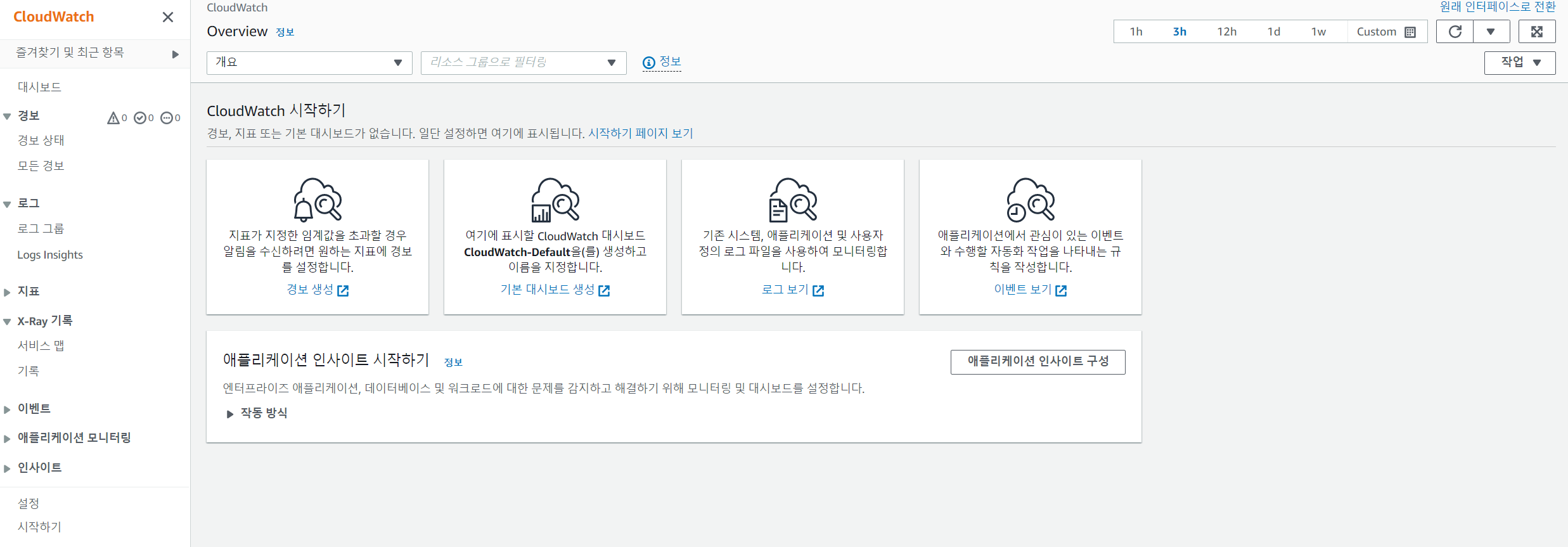The width and height of the screenshot is (1568, 547).
Task: Open the 작업 actions dropdown
Action: pyautogui.click(x=1520, y=63)
